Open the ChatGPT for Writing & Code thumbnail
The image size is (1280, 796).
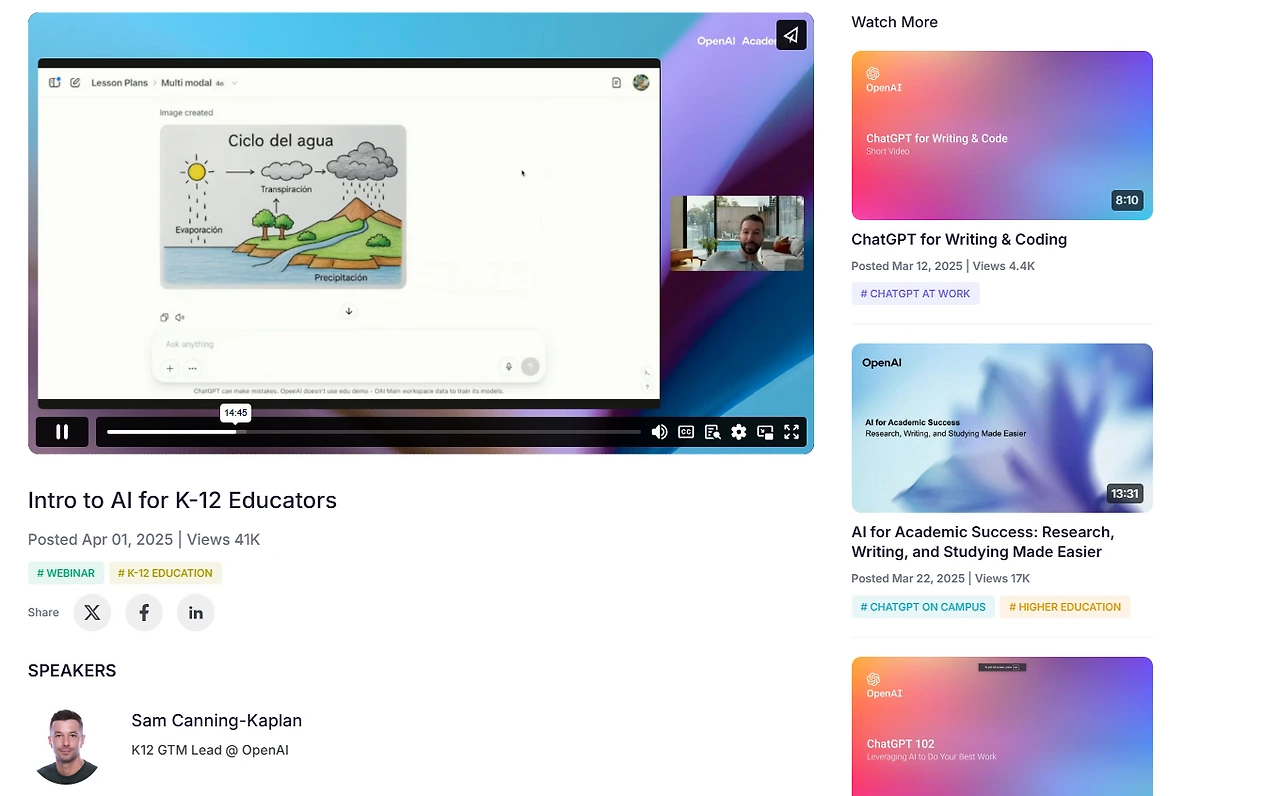pyautogui.click(x=1002, y=135)
